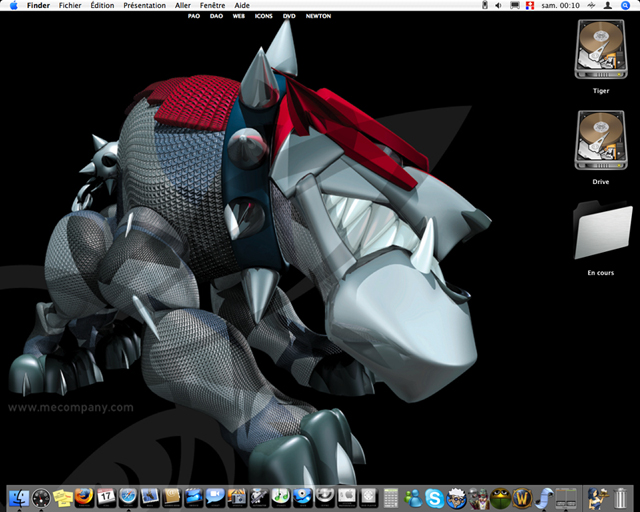This screenshot has height=512, width=640.
Task: Open the user silhouette switching menu
Action: pos(608,5)
